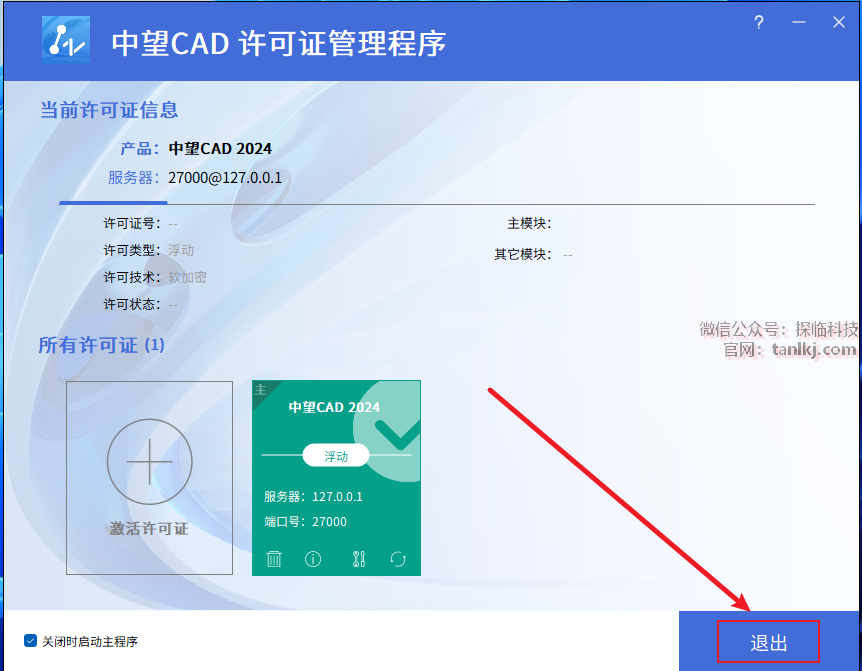Screen dimensions: 862x671
Task: Toggle 关闭时启动主程序 checkbox
Action: pyautogui.click(x=30, y=641)
